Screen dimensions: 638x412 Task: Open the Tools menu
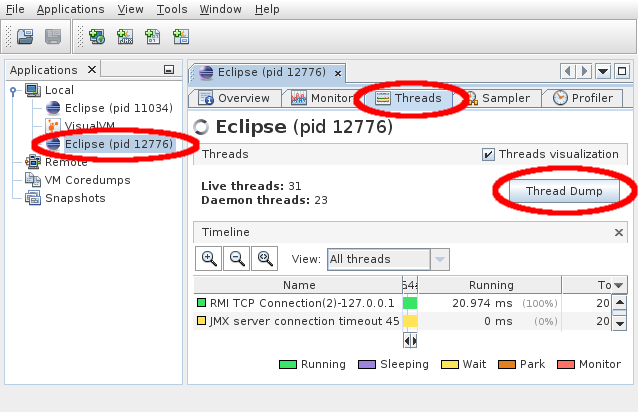[170, 9]
